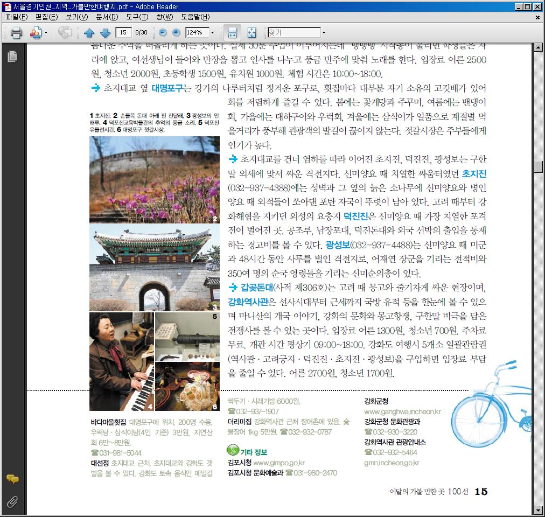Open the Pages panel in the sidebar
545x517 pixels.
click(x=12, y=56)
